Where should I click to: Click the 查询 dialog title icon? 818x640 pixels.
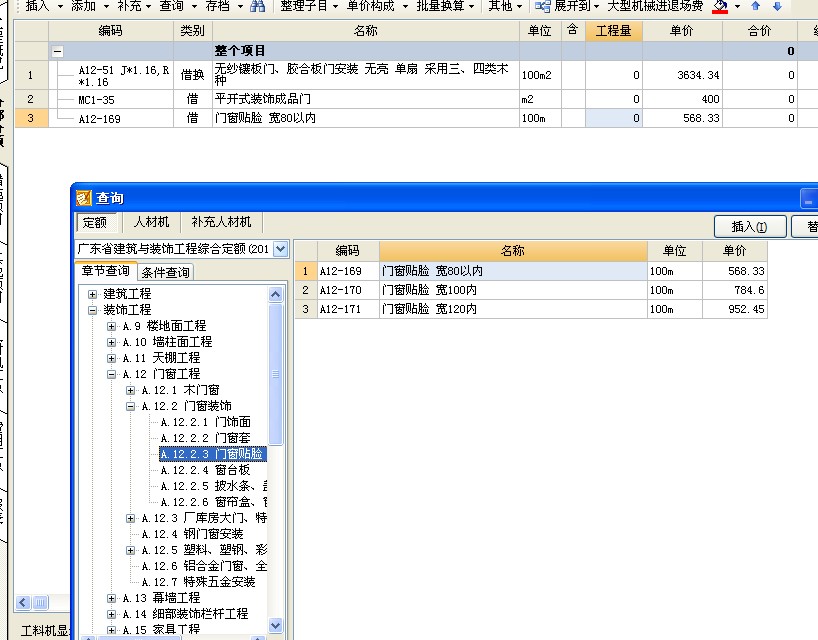(x=83, y=198)
